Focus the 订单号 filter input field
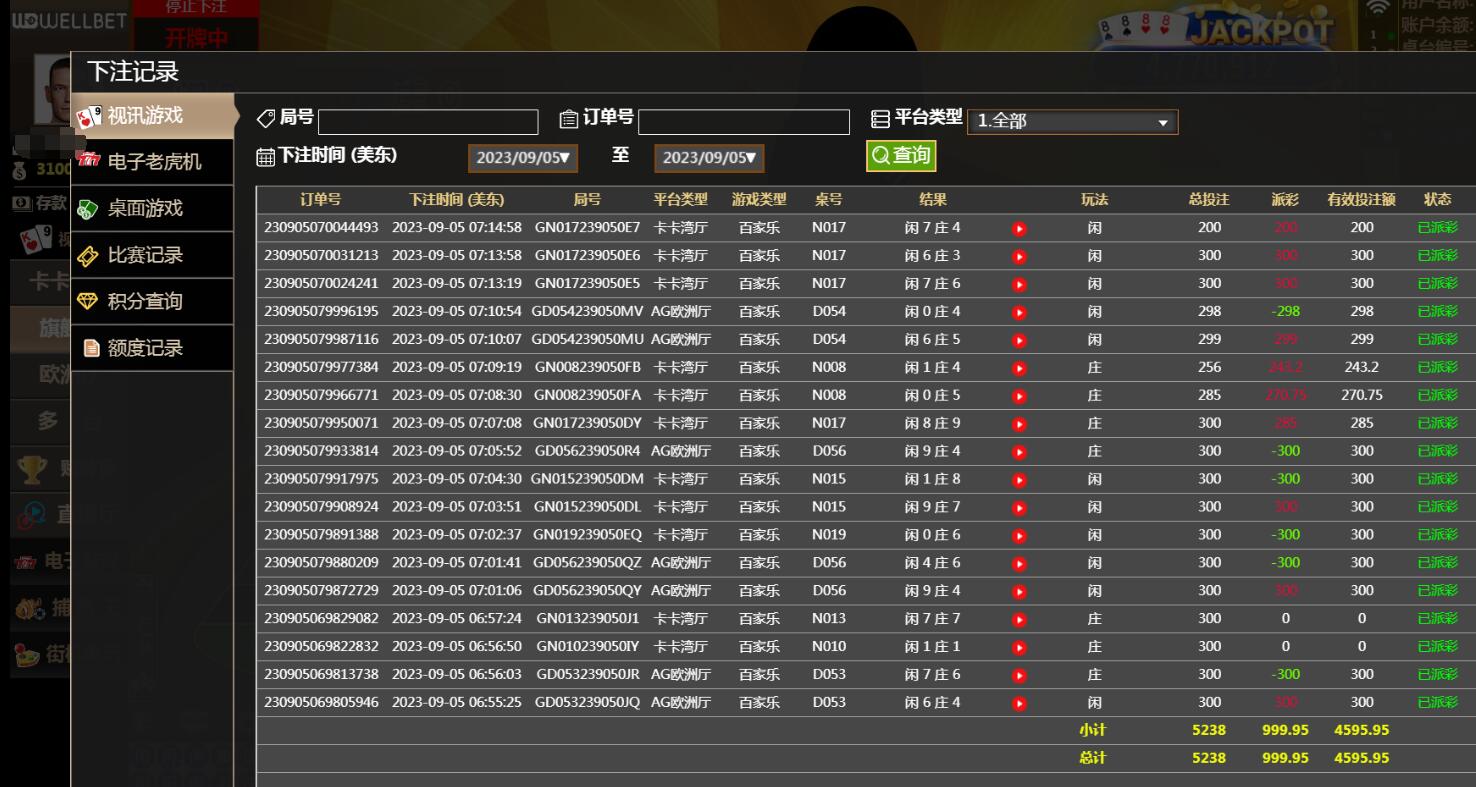The image size is (1476, 787). 743,121
